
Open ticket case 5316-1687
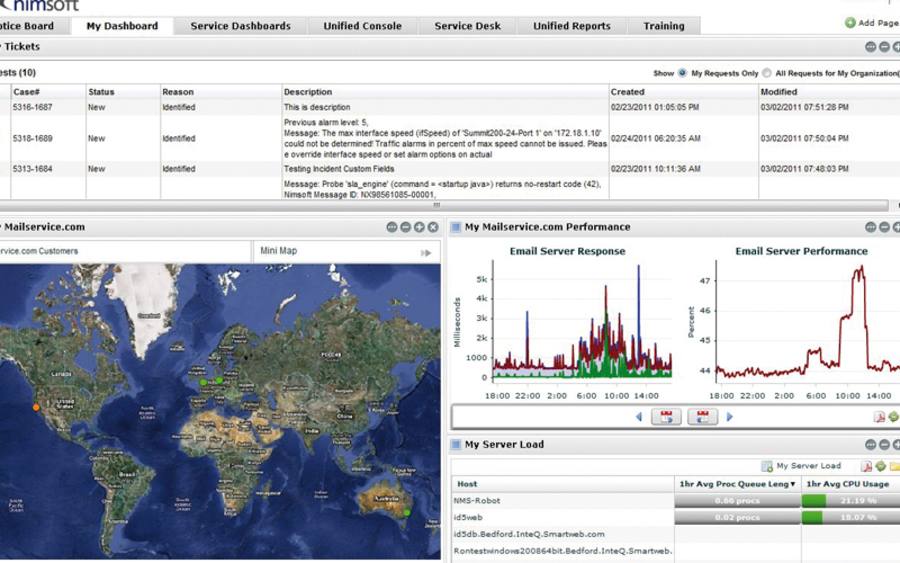pos(33,107)
